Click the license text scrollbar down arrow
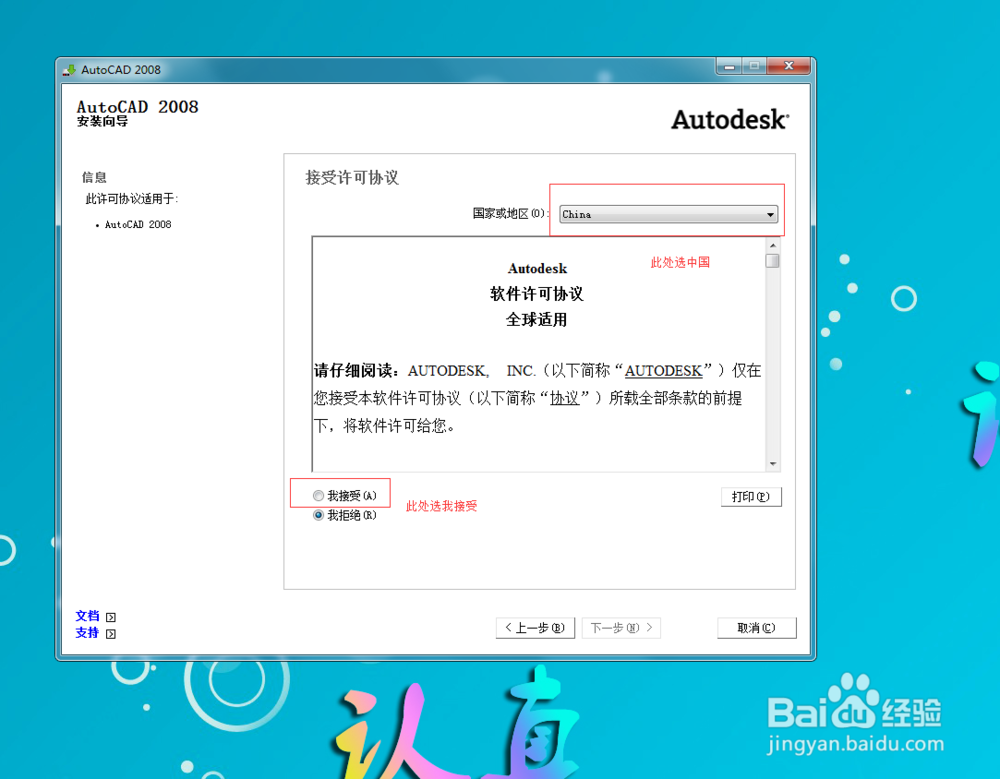1000x779 pixels. coord(773,464)
